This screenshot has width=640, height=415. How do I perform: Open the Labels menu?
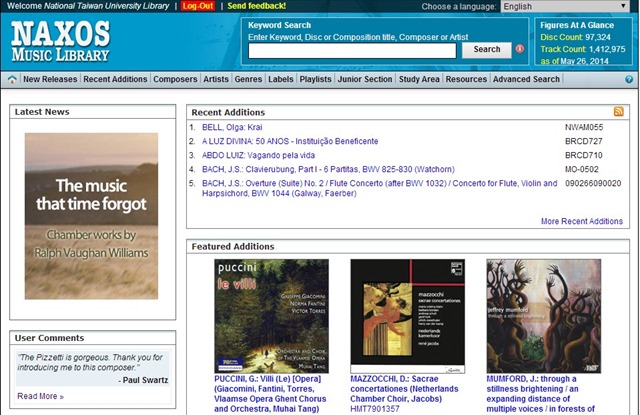pos(281,79)
